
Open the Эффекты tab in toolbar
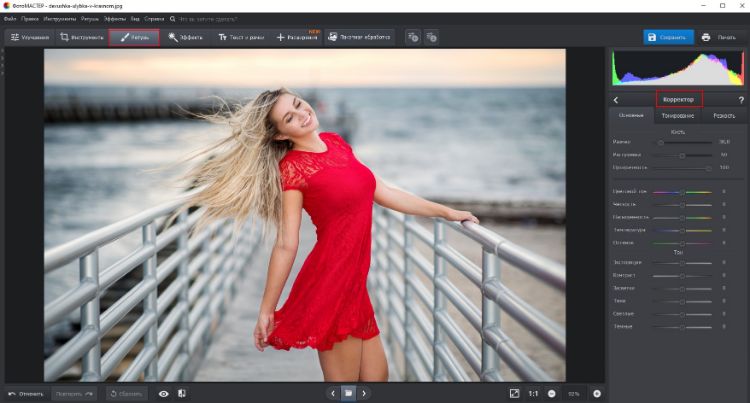186,37
